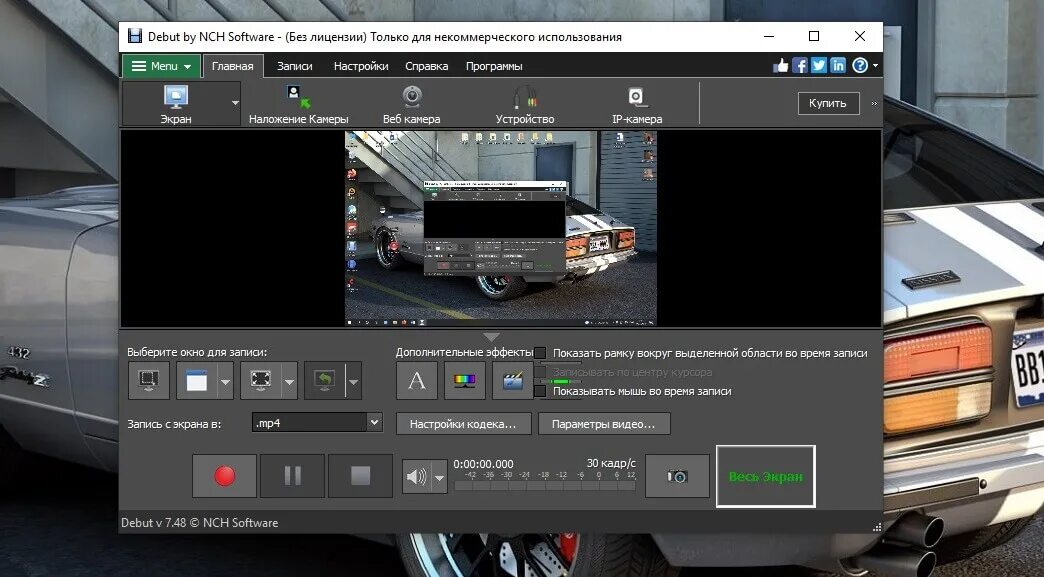Click the audio level meter bar

[x=545, y=486]
